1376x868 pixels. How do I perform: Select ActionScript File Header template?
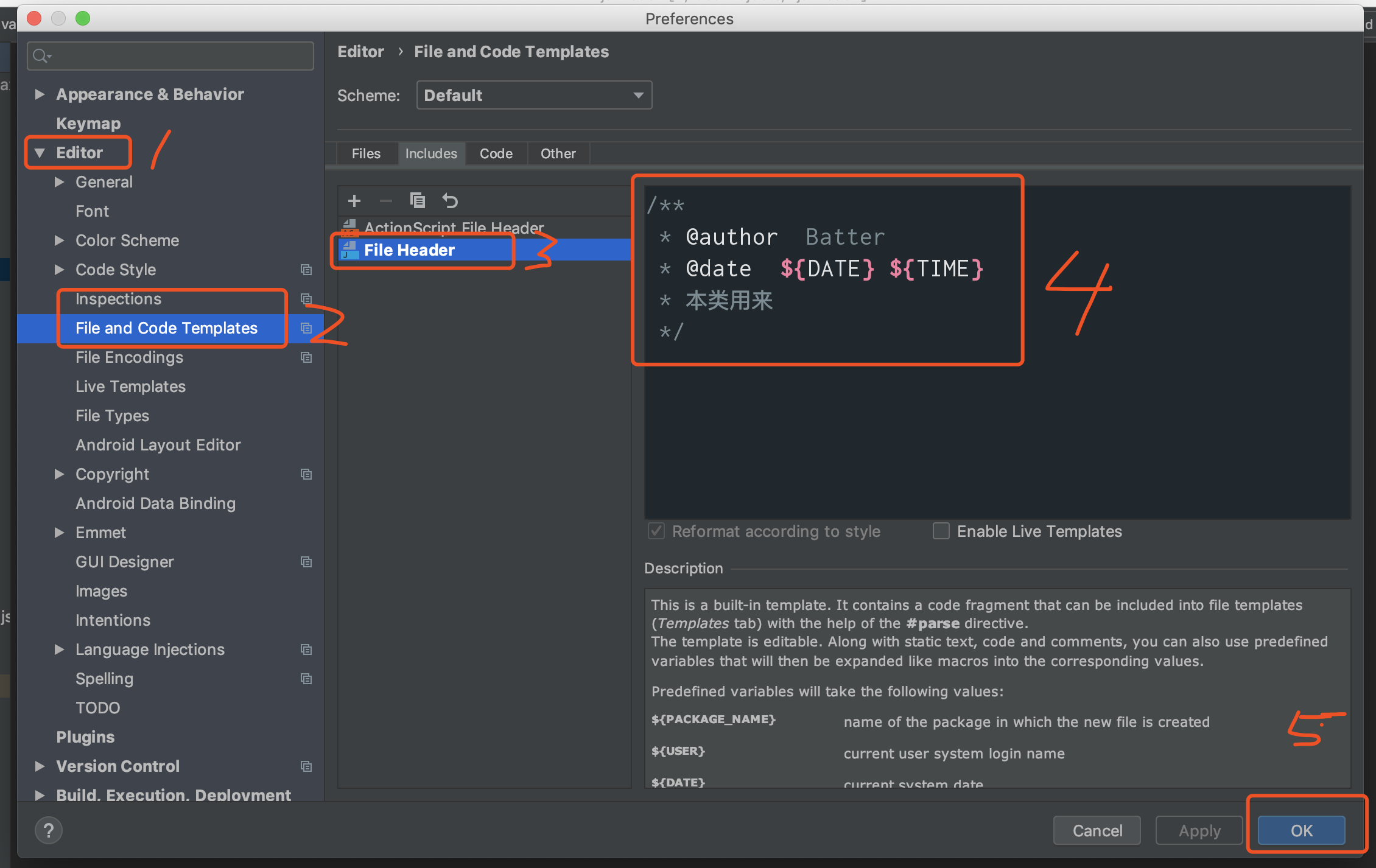coord(454,228)
